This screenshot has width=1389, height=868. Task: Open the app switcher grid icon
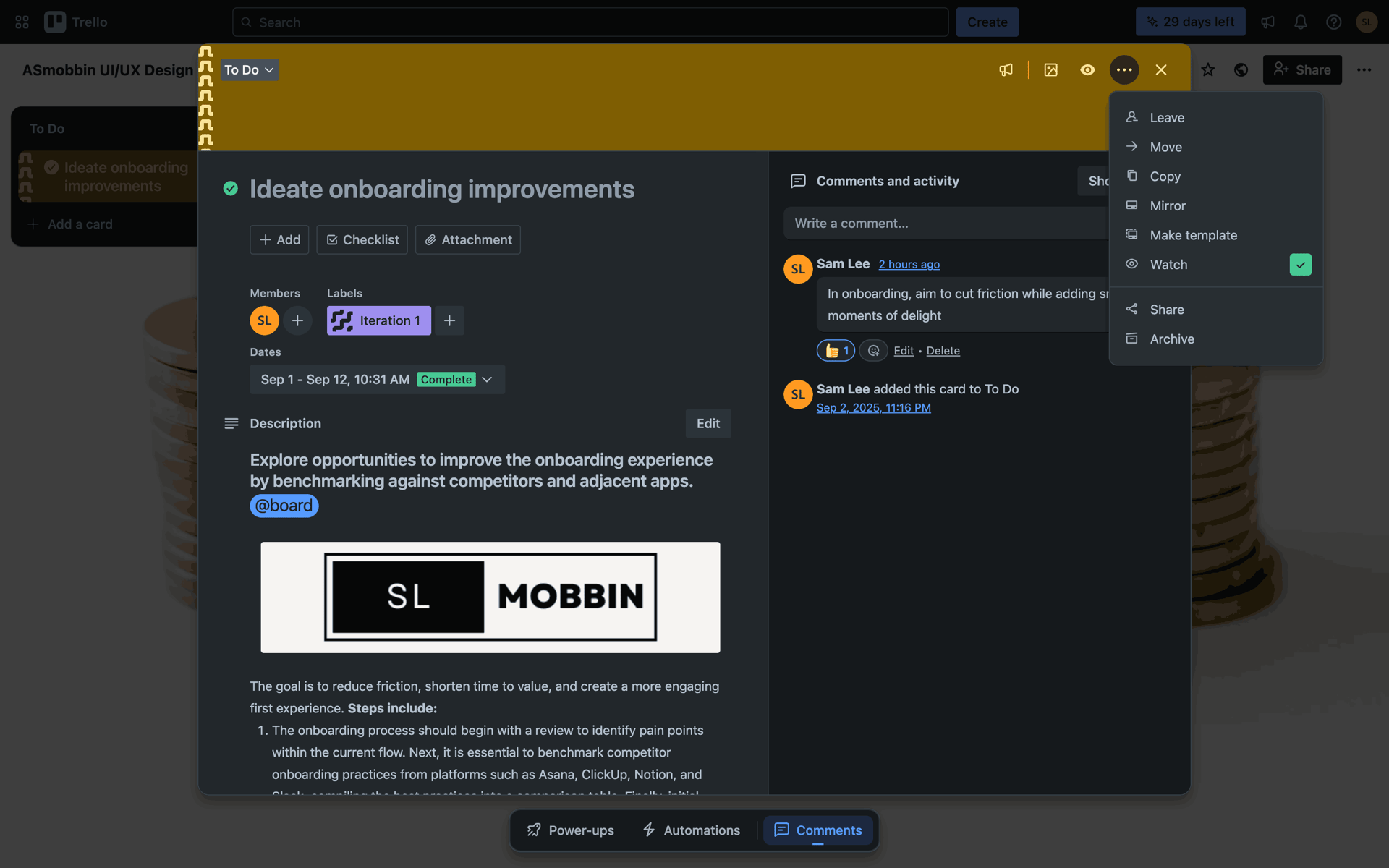pos(22,22)
